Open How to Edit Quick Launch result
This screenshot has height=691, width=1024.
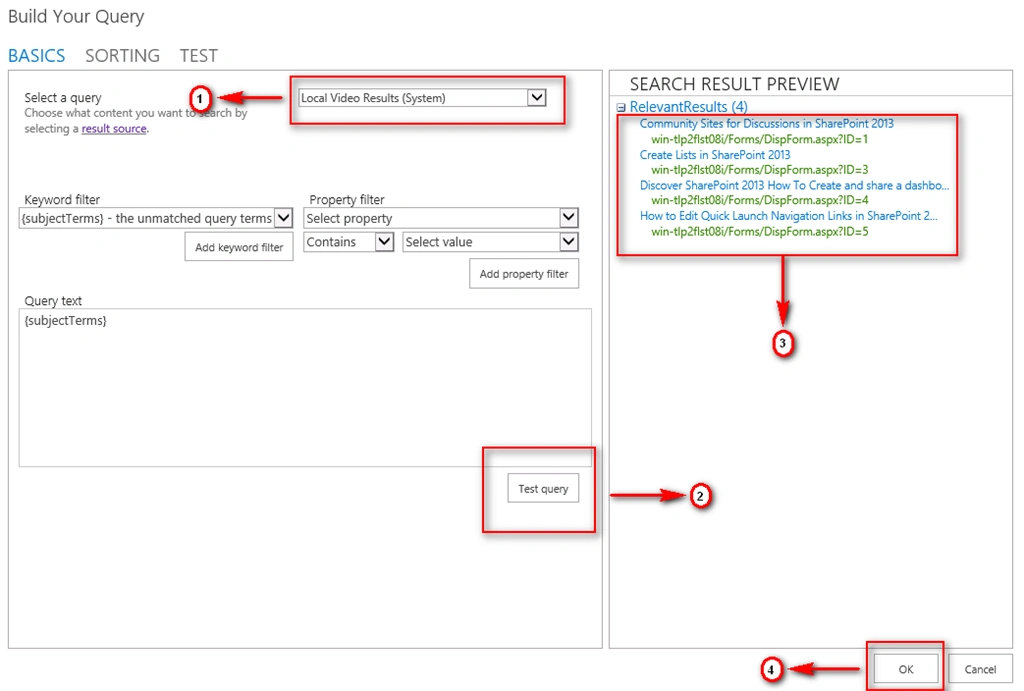(x=788, y=216)
